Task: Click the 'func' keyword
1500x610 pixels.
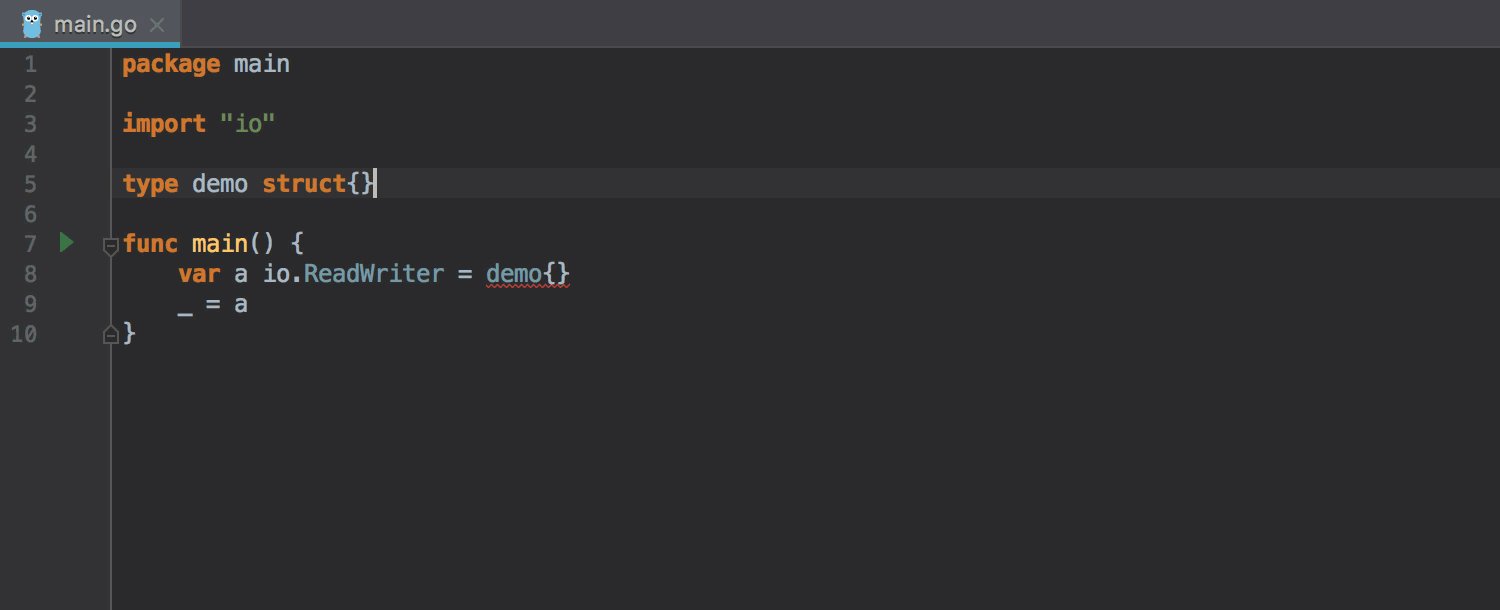Action: (150, 243)
